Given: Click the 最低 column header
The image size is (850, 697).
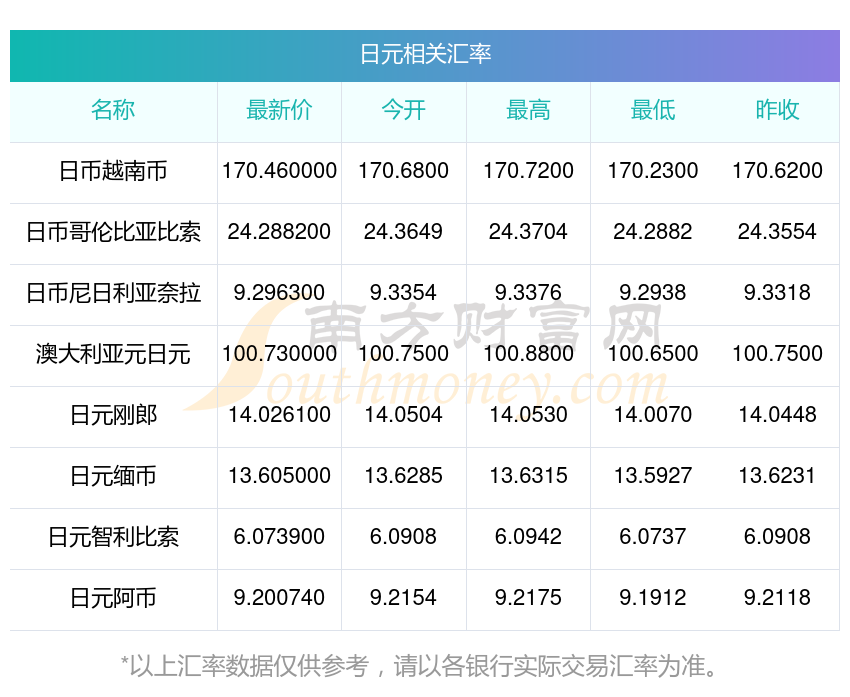Looking at the screenshot, I should click(x=652, y=111).
